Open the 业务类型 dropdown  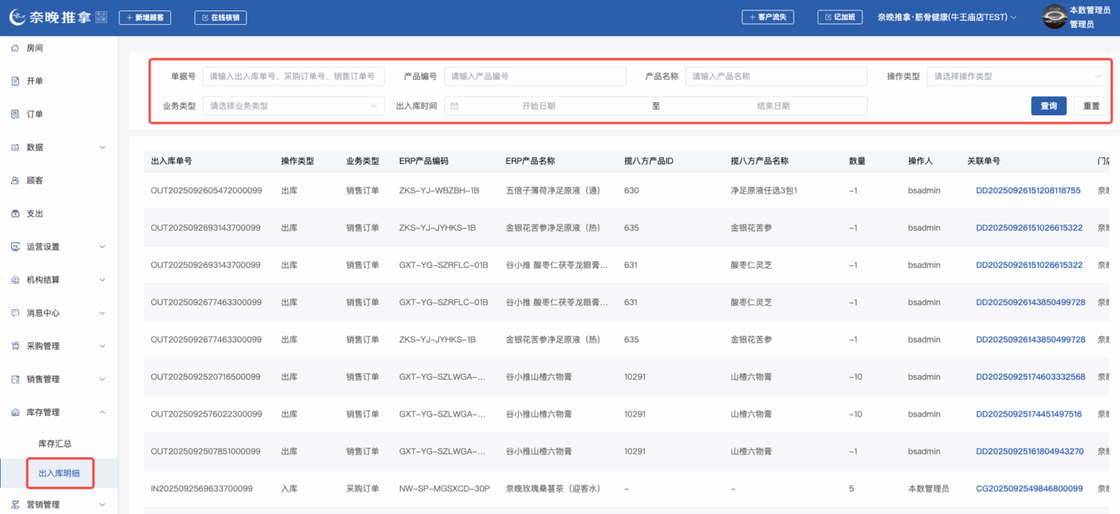click(x=294, y=106)
